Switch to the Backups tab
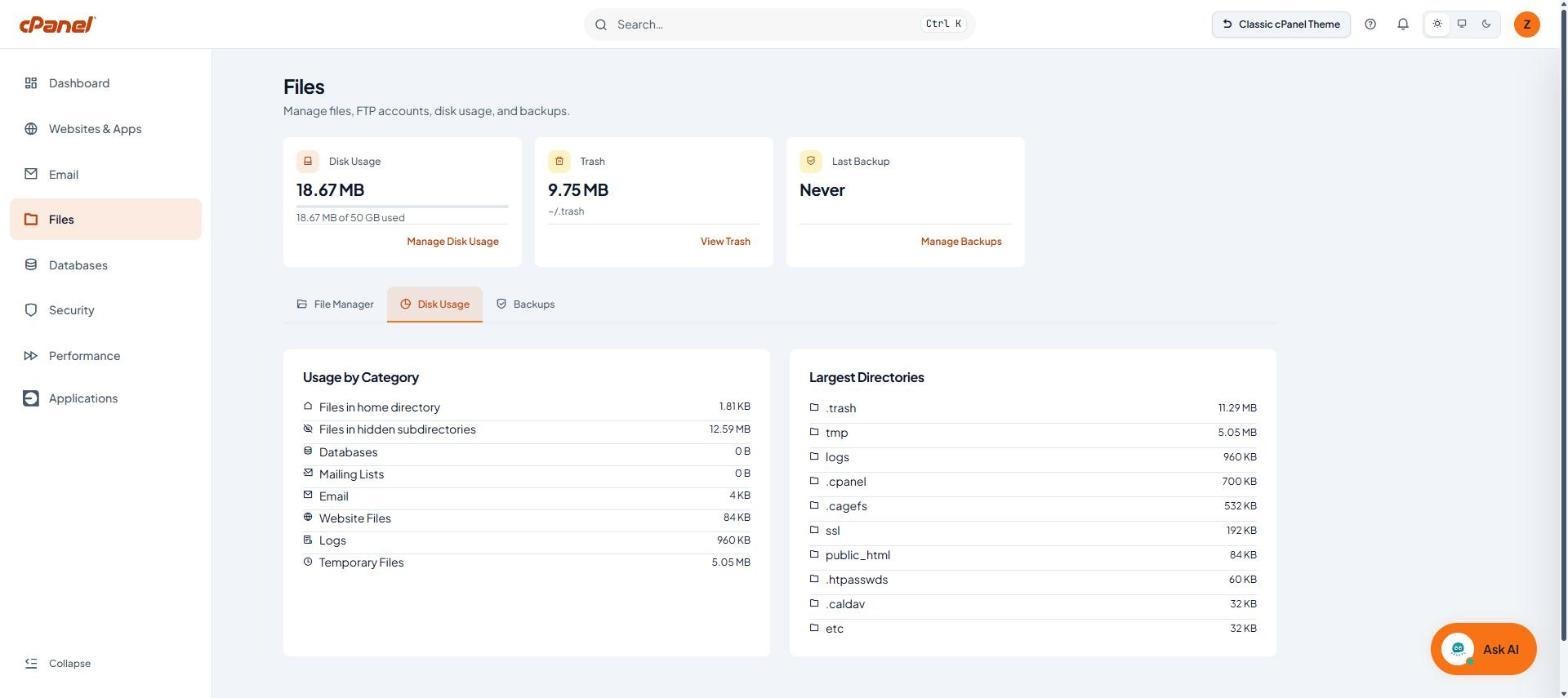The height and width of the screenshot is (698, 1568). [x=525, y=304]
